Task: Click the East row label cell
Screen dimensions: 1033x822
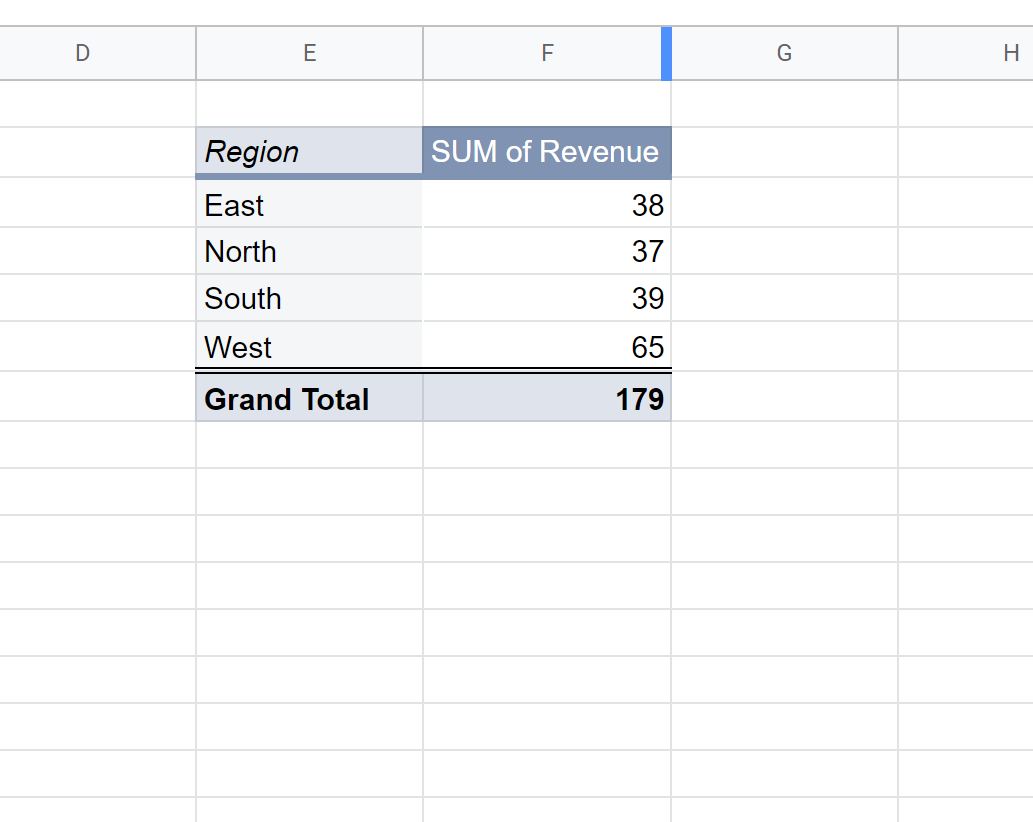Action: click(309, 205)
